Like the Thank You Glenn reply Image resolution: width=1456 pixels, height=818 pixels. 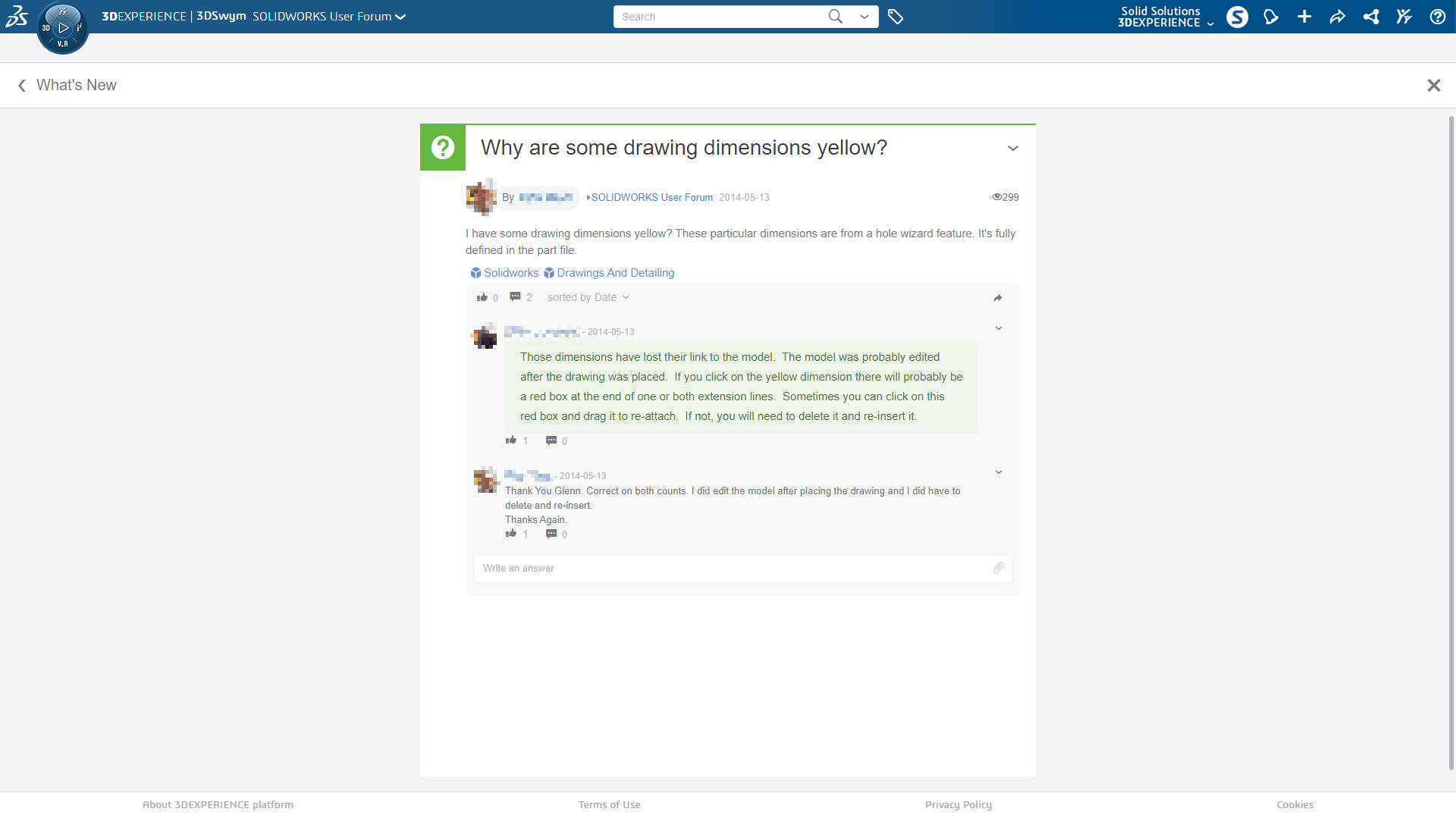tap(511, 534)
